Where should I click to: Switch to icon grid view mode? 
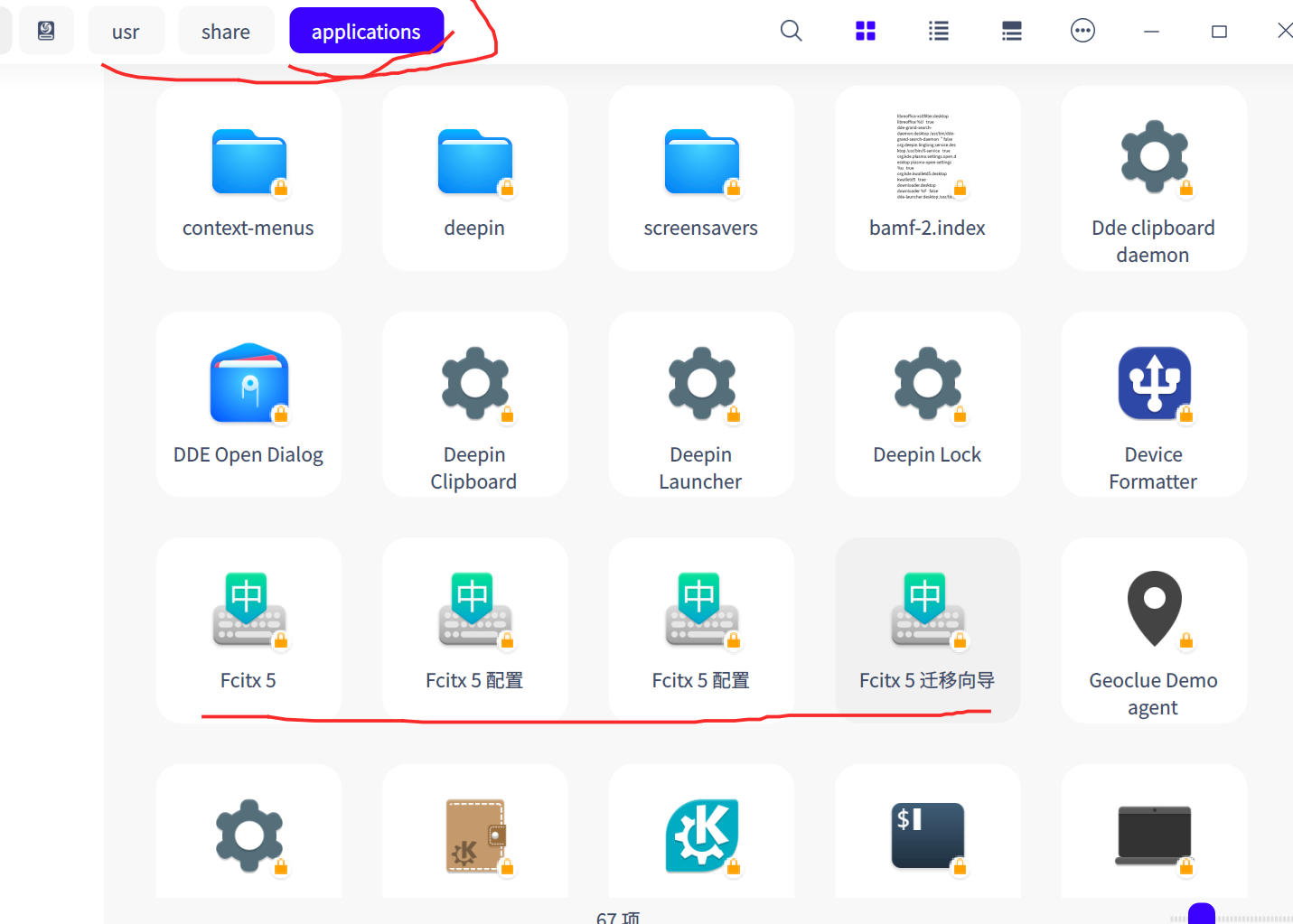[x=865, y=30]
